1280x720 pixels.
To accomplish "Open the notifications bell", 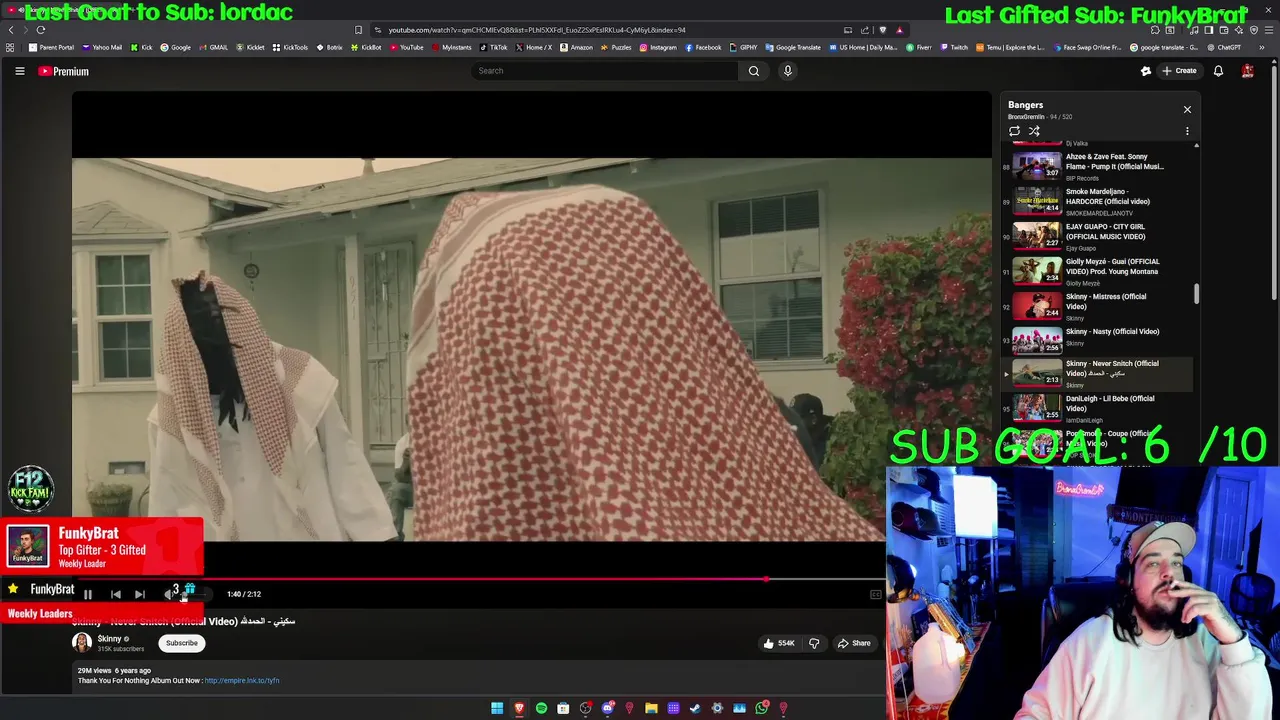I will click(1218, 71).
